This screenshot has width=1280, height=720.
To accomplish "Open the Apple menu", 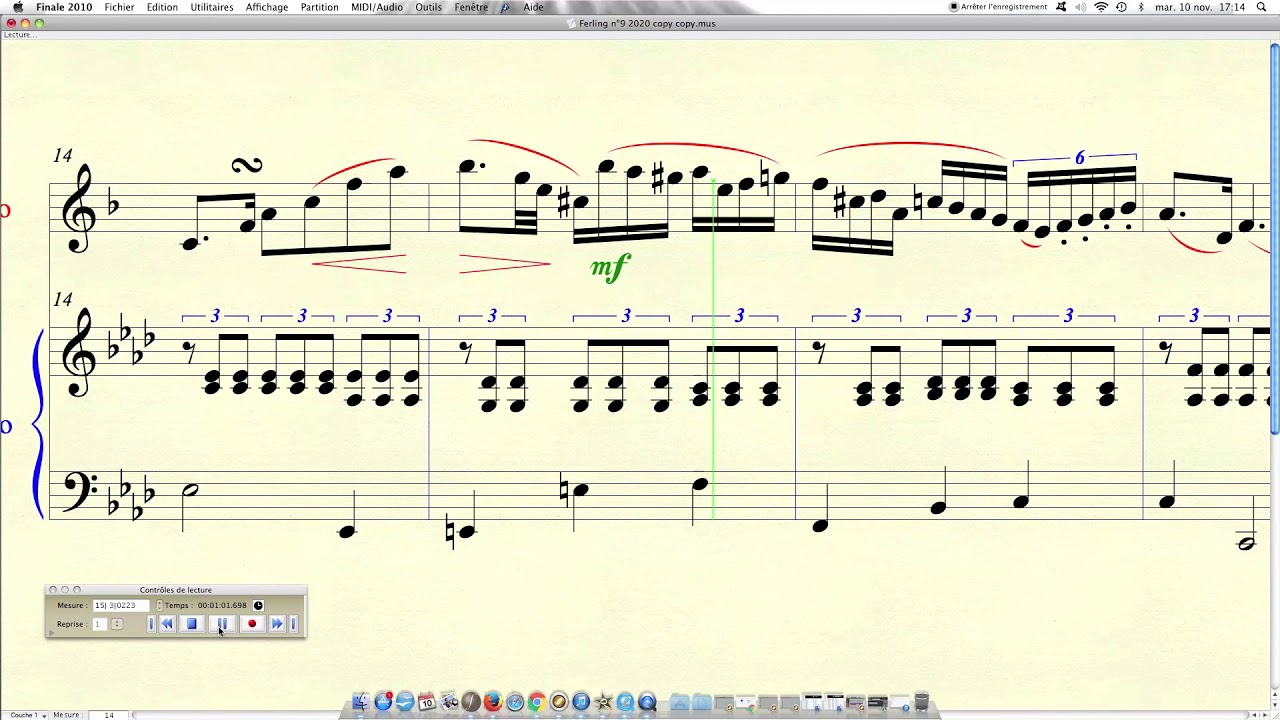I will point(17,7).
